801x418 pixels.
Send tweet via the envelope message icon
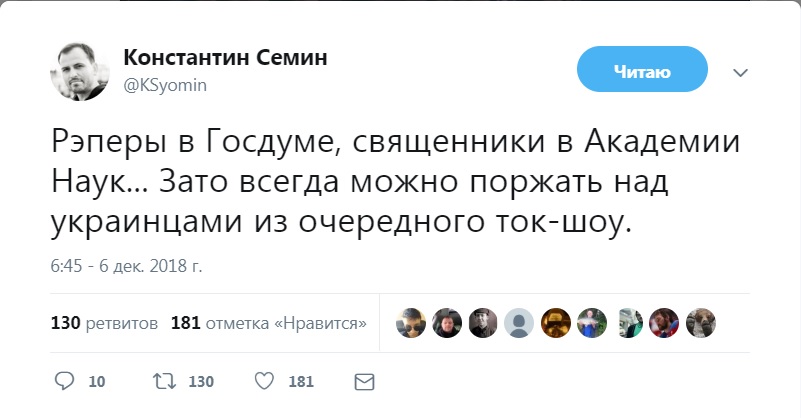[365, 381]
